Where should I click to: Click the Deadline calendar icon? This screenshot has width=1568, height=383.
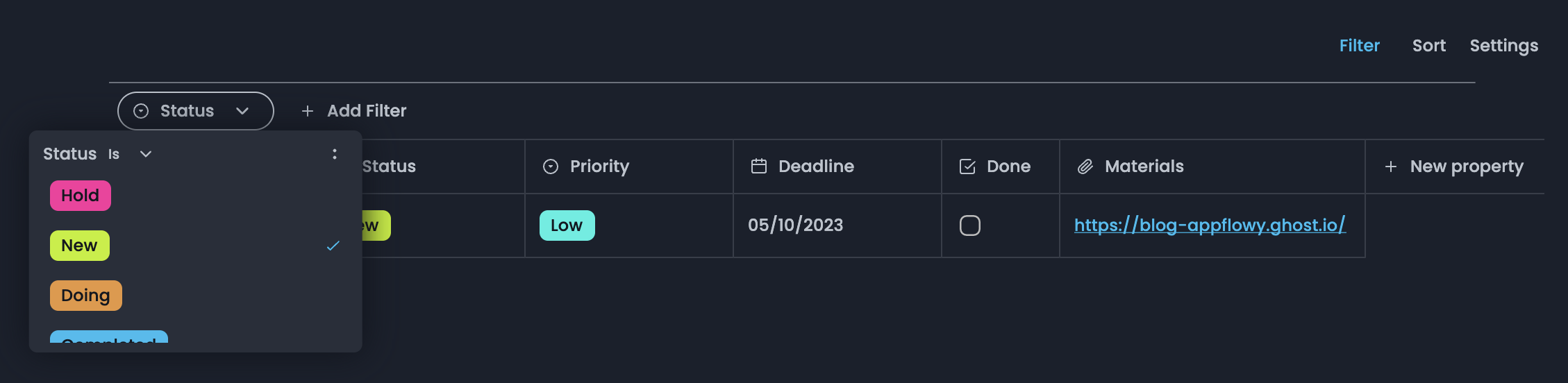[x=759, y=167]
